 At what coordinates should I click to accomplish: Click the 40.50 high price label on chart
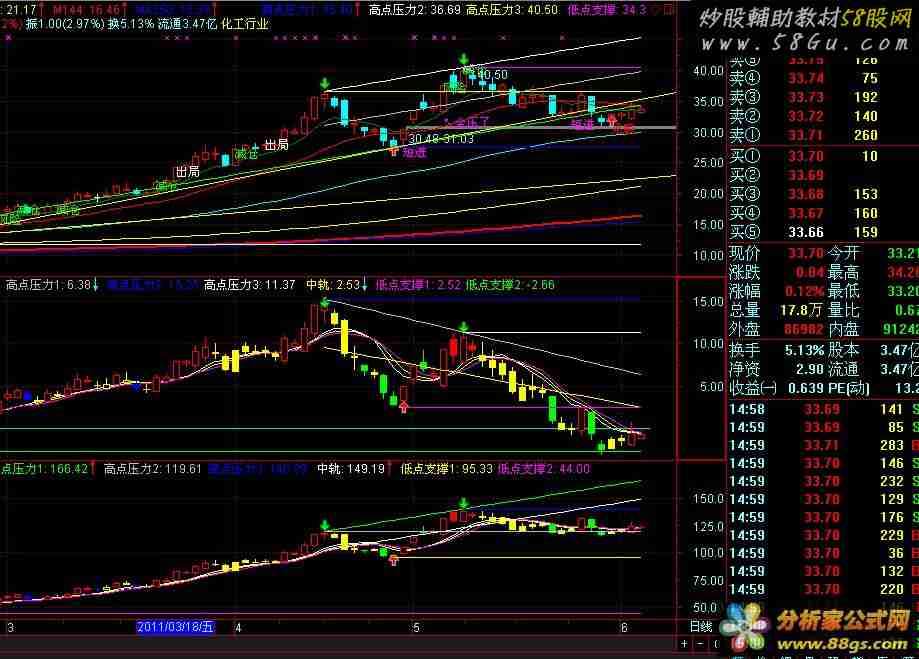point(492,75)
